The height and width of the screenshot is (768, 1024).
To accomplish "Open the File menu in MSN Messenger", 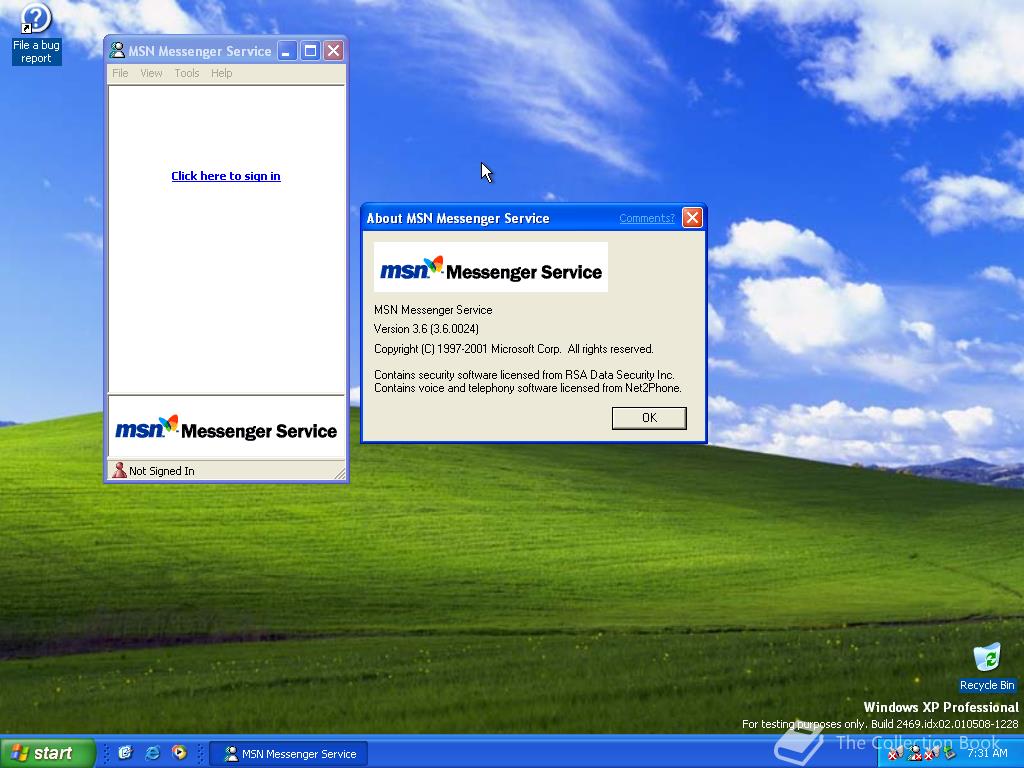I will 120,73.
